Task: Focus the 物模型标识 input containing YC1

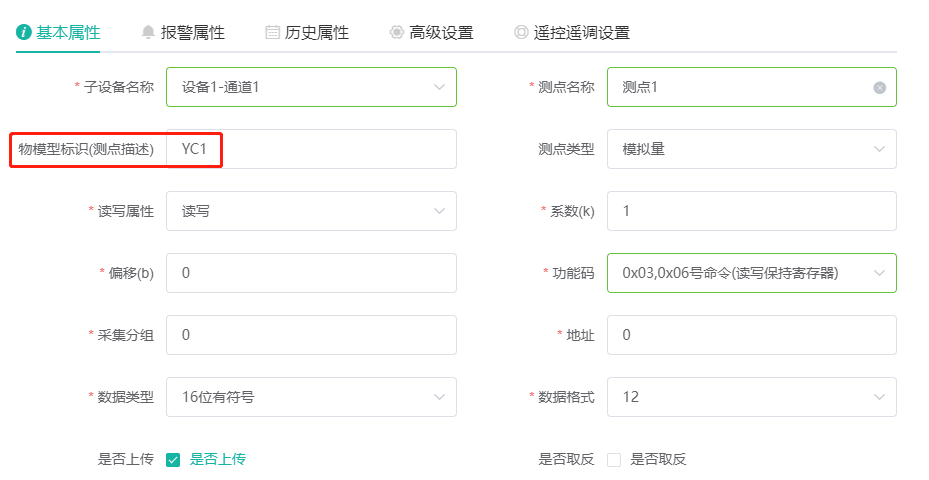Action: click(x=311, y=149)
